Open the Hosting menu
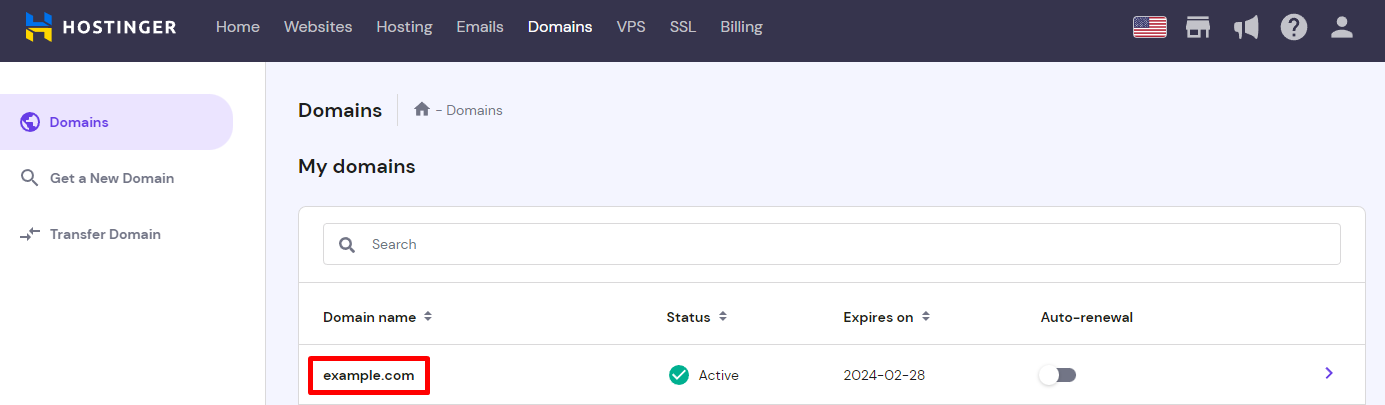Viewport: 1385px width, 405px height. pyautogui.click(x=404, y=27)
